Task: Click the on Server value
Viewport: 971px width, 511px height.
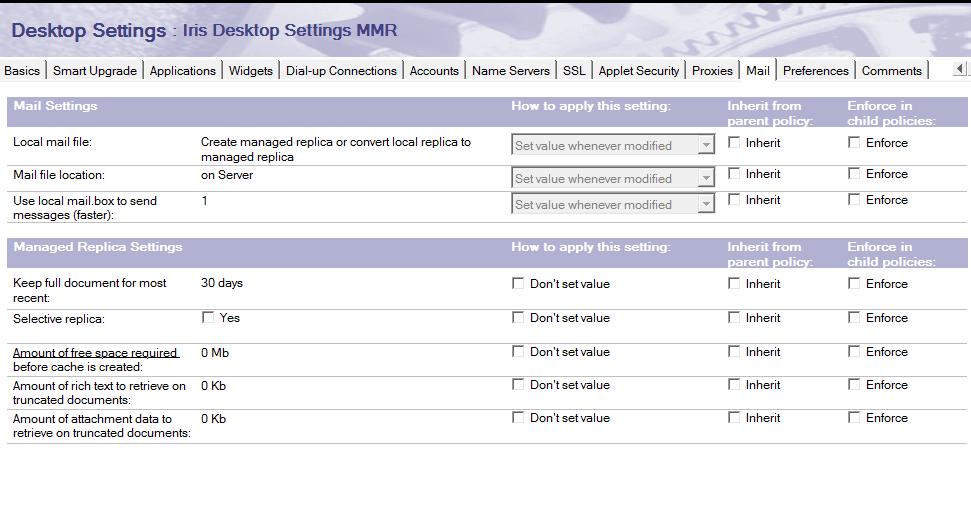Action: coord(227,175)
